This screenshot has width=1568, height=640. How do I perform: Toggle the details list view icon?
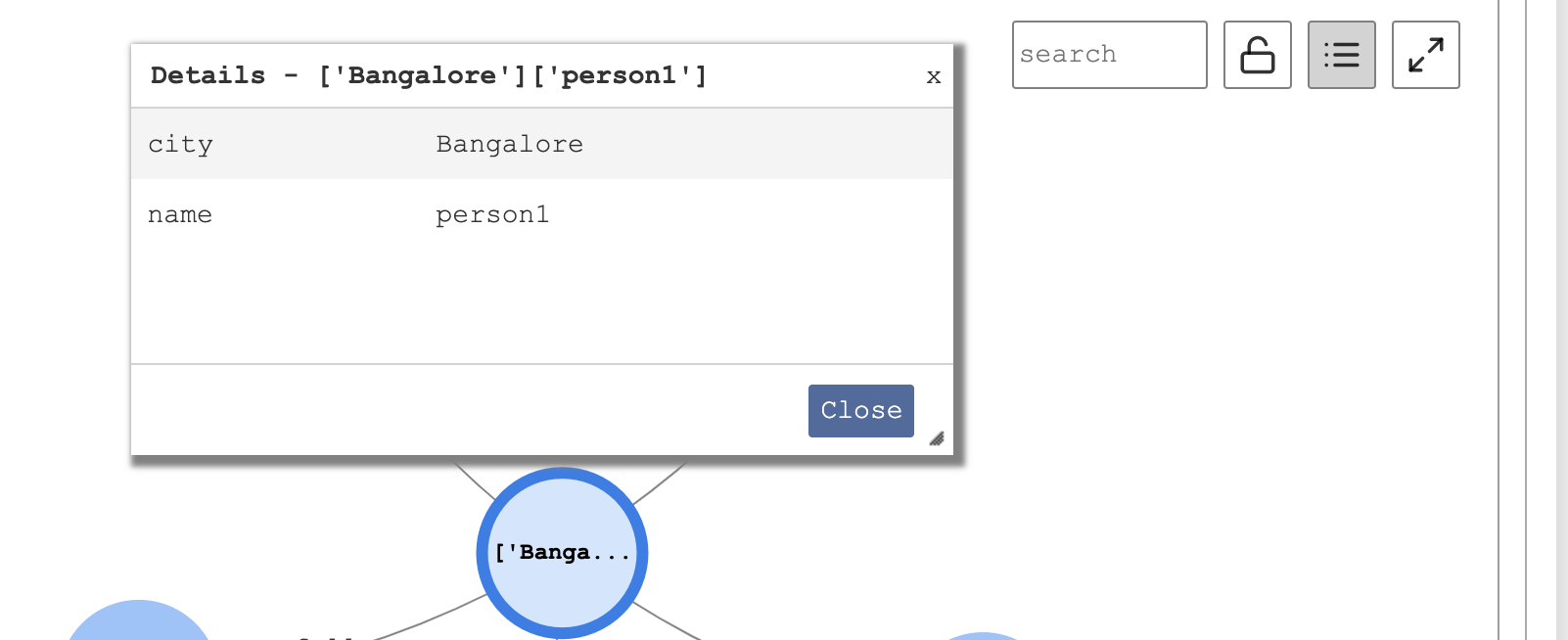(x=1342, y=55)
